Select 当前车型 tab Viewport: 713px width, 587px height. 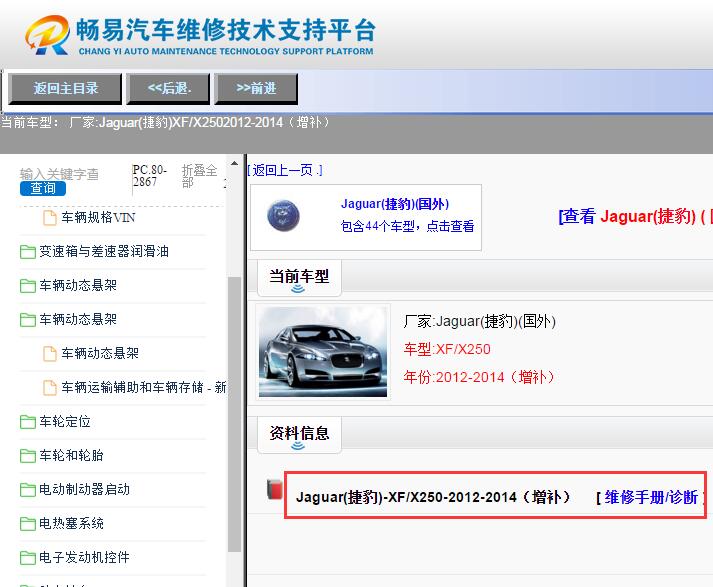(299, 277)
